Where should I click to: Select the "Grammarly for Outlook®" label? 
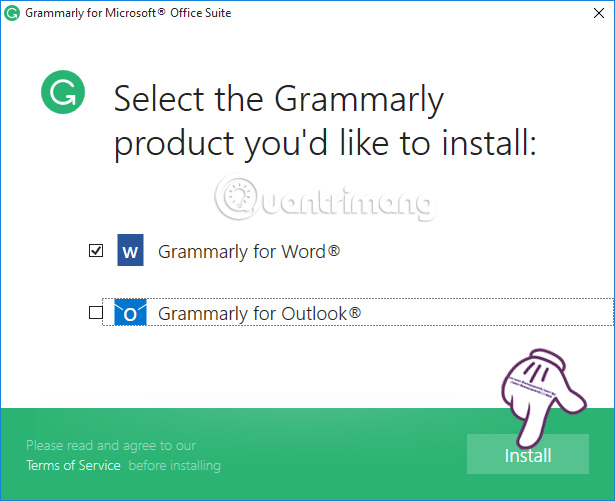coord(259,313)
